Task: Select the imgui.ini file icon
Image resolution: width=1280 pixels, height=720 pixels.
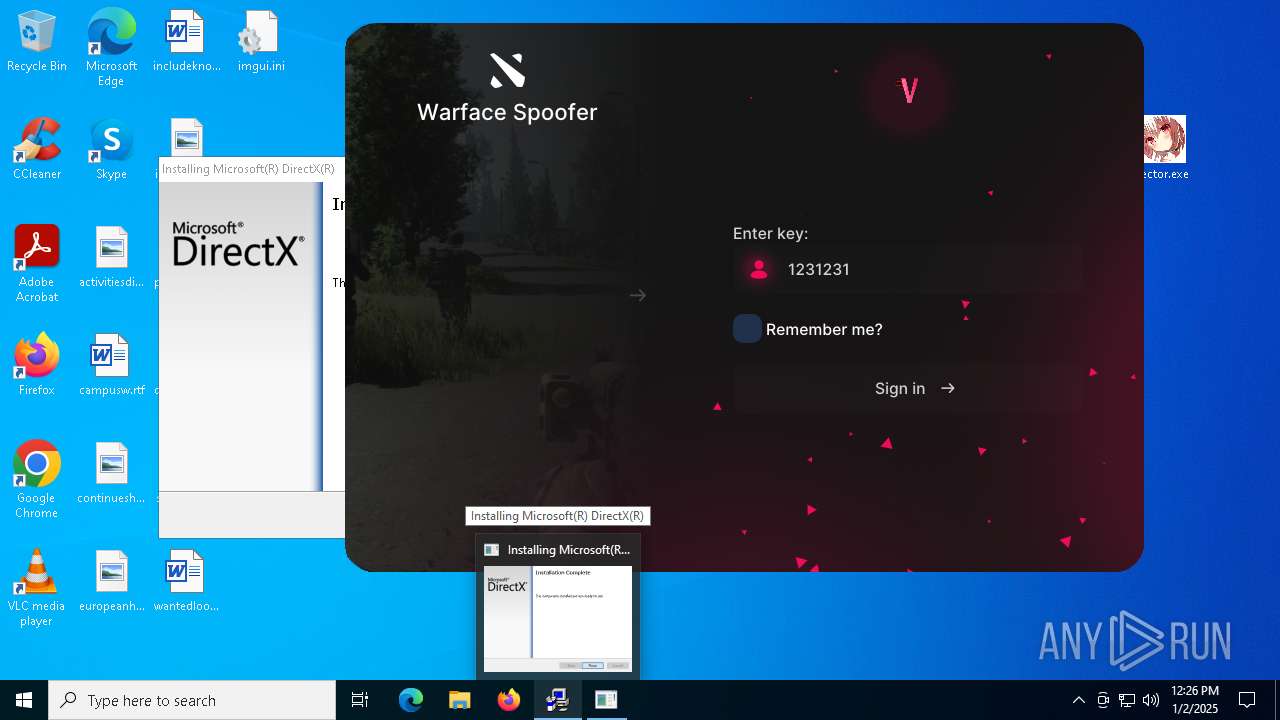Action: (x=261, y=42)
